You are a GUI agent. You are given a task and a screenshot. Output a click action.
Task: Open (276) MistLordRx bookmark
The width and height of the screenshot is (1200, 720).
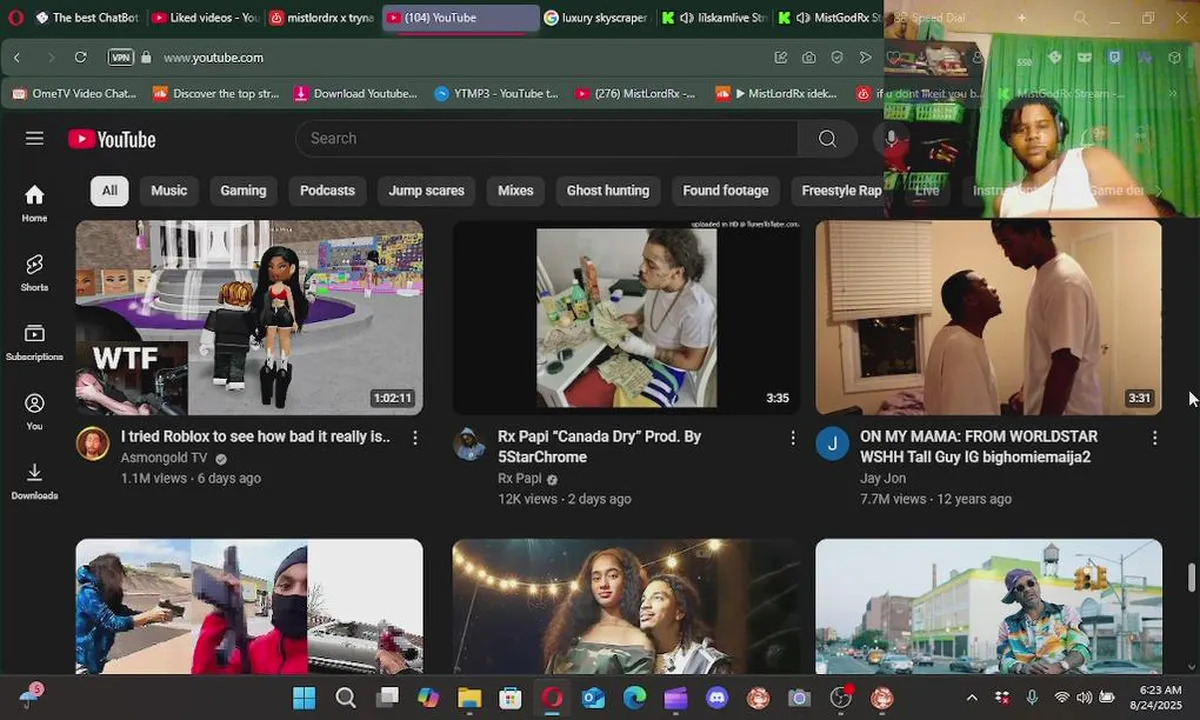point(636,94)
